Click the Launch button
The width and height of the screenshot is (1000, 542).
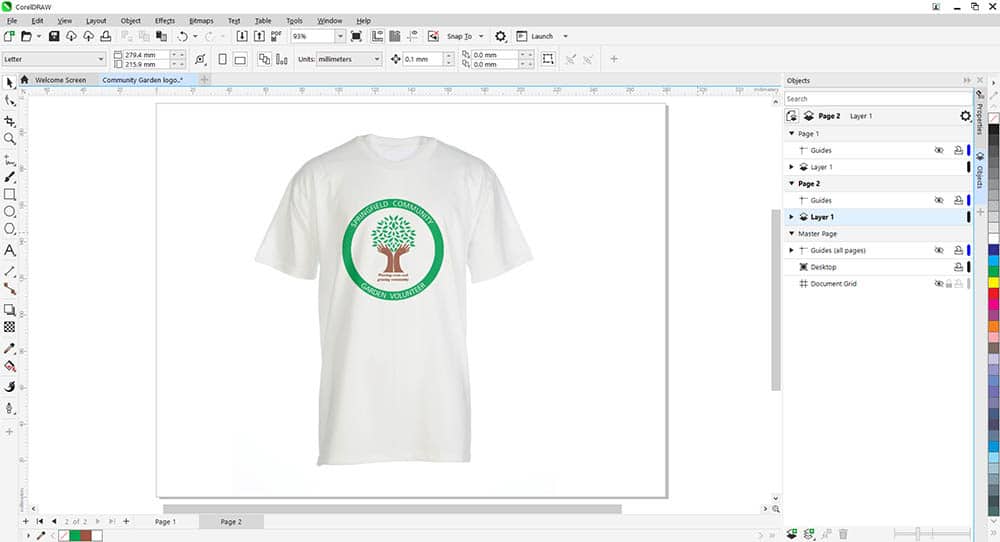(541, 36)
